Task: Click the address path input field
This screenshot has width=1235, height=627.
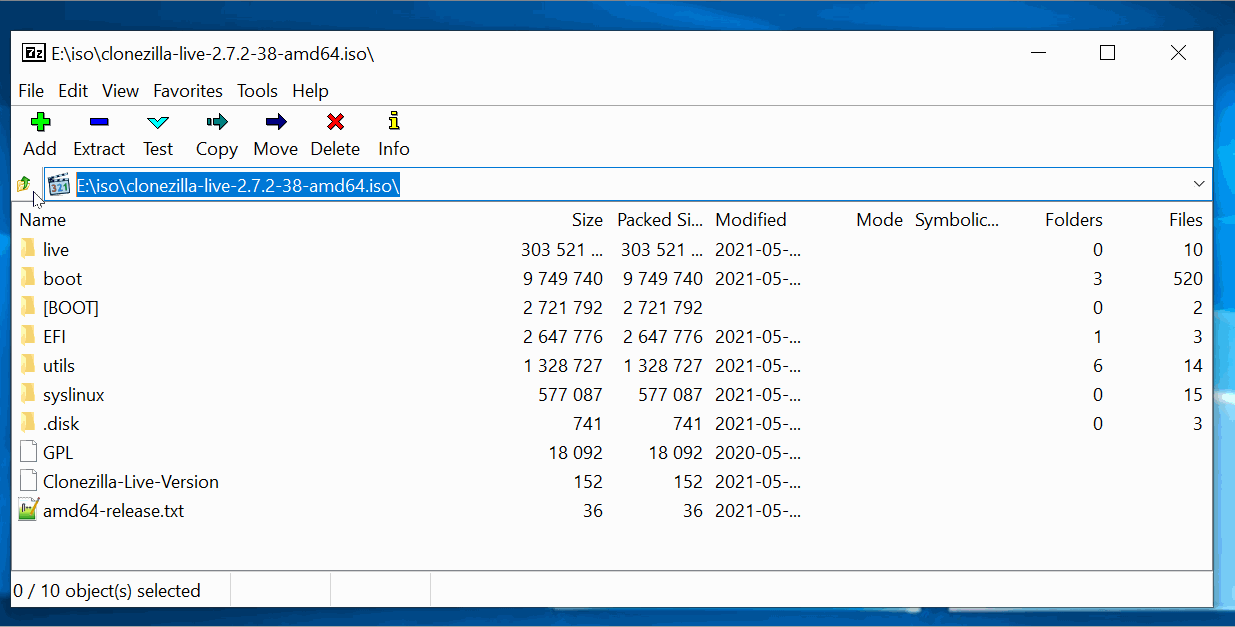Action: (x=630, y=184)
